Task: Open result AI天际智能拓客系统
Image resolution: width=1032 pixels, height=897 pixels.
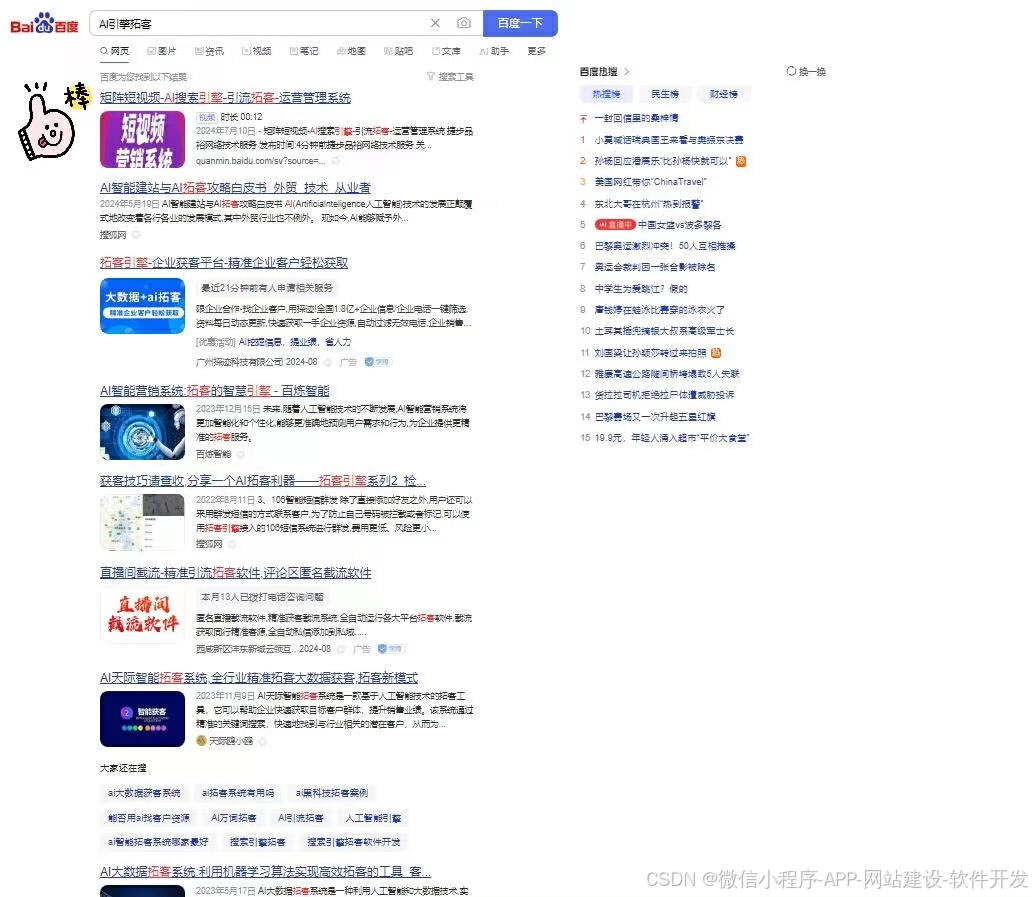Action: 259,678
